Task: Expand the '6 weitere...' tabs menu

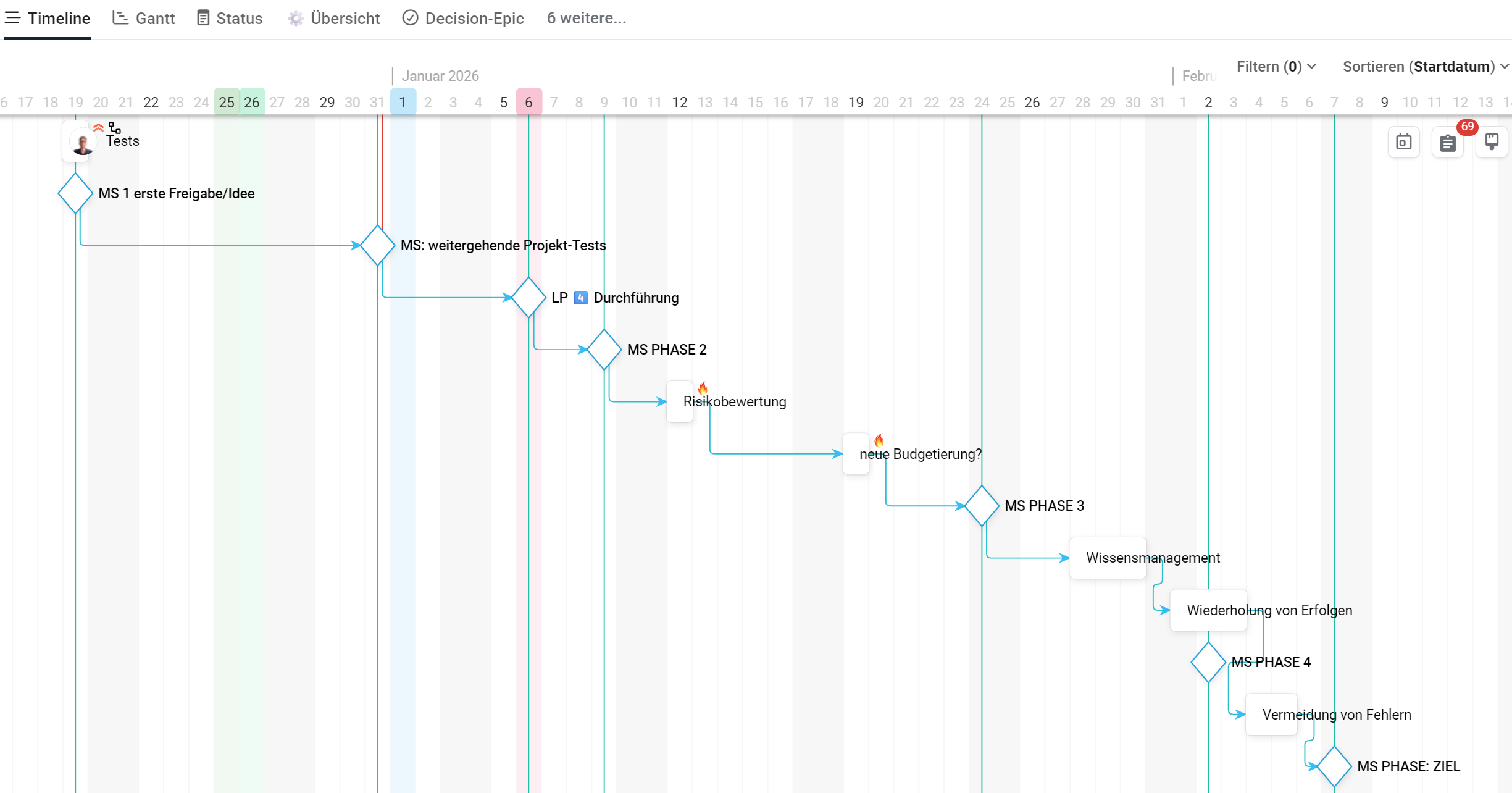Action: pos(587,19)
